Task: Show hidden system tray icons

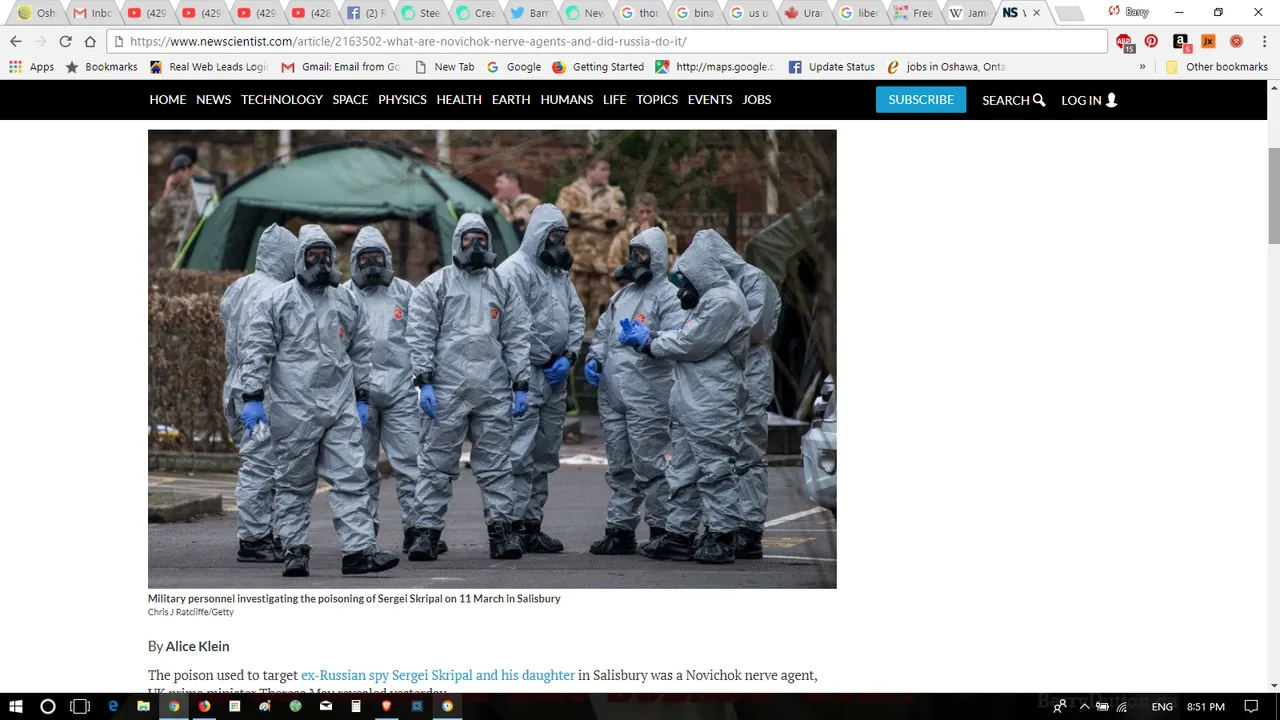Action: click(1084, 707)
